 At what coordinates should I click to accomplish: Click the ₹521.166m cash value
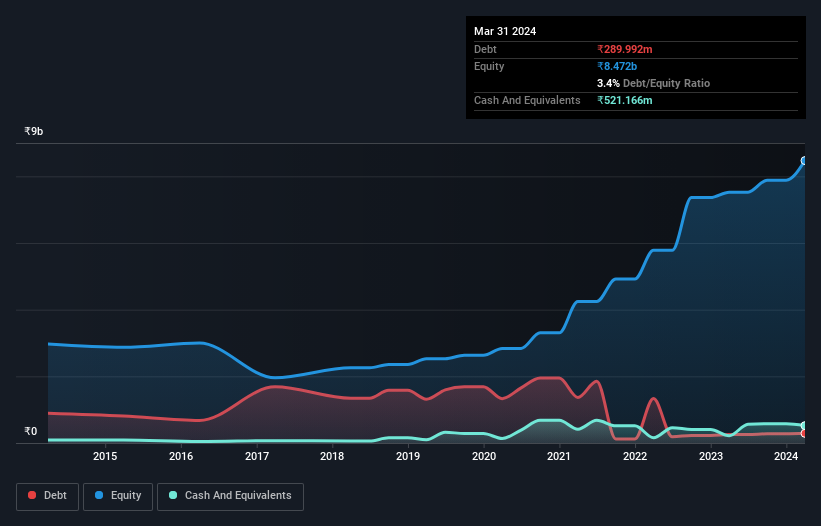pyautogui.click(x=625, y=100)
